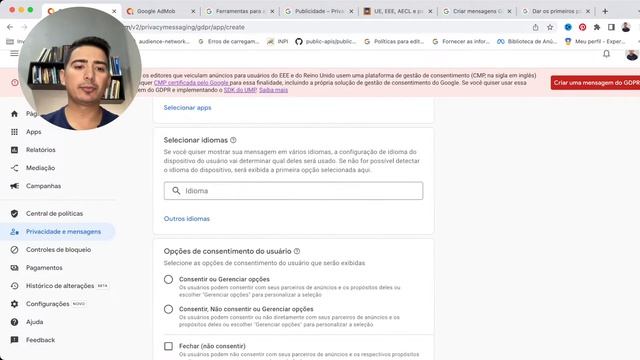Viewport: 640px width, 360px height.
Task: Click the browser back arrow
Action: click(x=10, y=27)
